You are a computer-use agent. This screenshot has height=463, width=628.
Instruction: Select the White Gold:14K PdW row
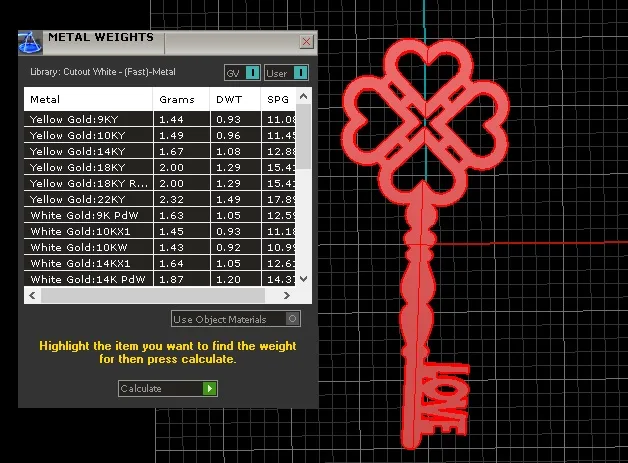click(160, 279)
